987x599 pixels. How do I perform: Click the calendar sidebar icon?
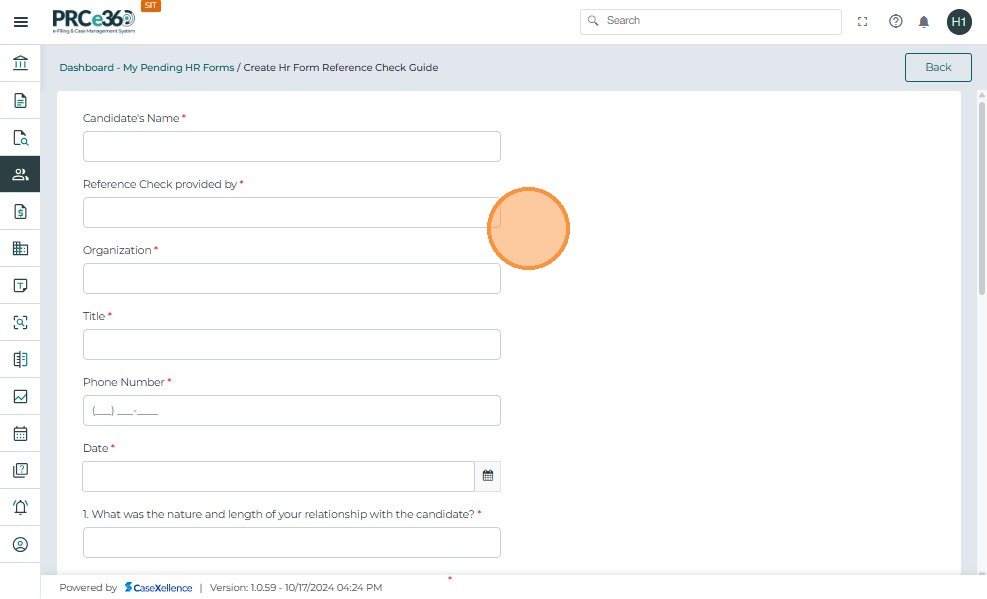(x=20, y=434)
